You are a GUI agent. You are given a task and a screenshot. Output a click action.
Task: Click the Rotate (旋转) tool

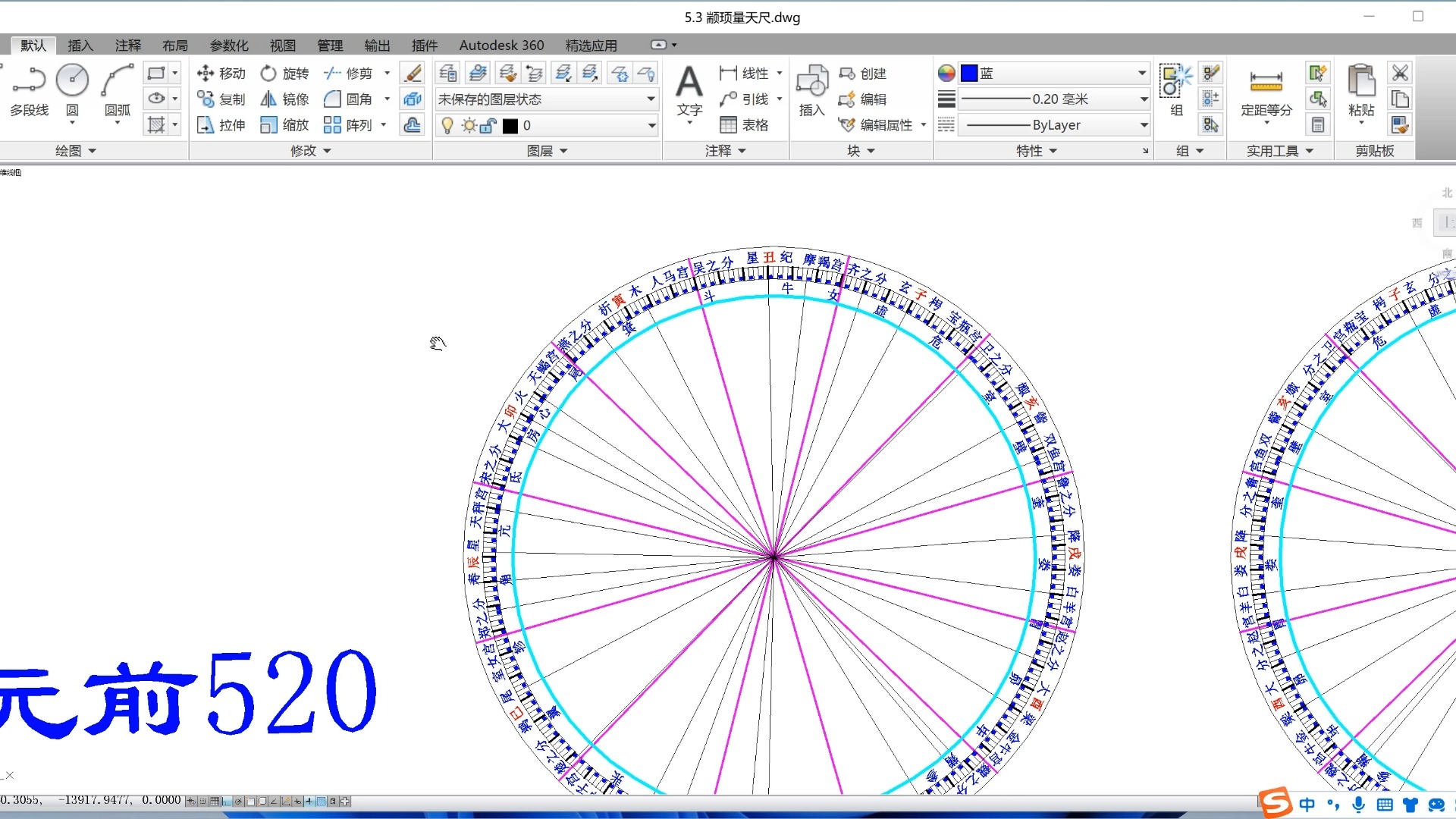[x=285, y=74]
